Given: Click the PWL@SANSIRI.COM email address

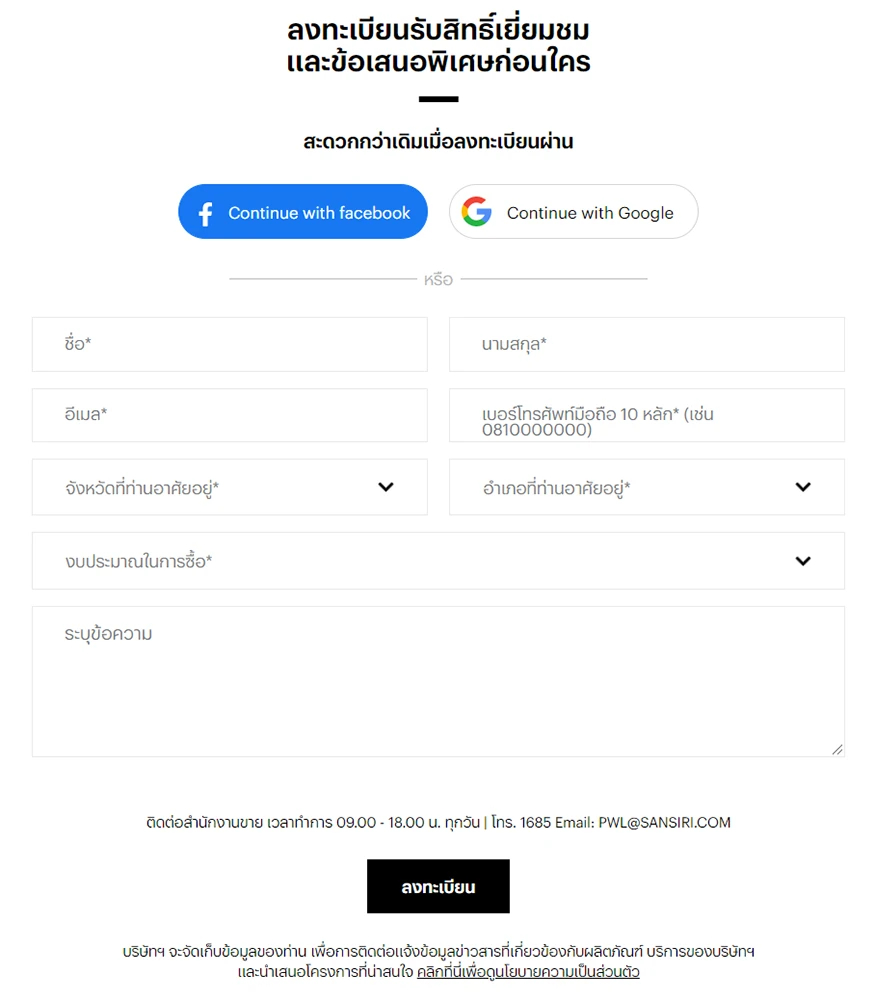Looking at the screenshot, I should [664, 823].
